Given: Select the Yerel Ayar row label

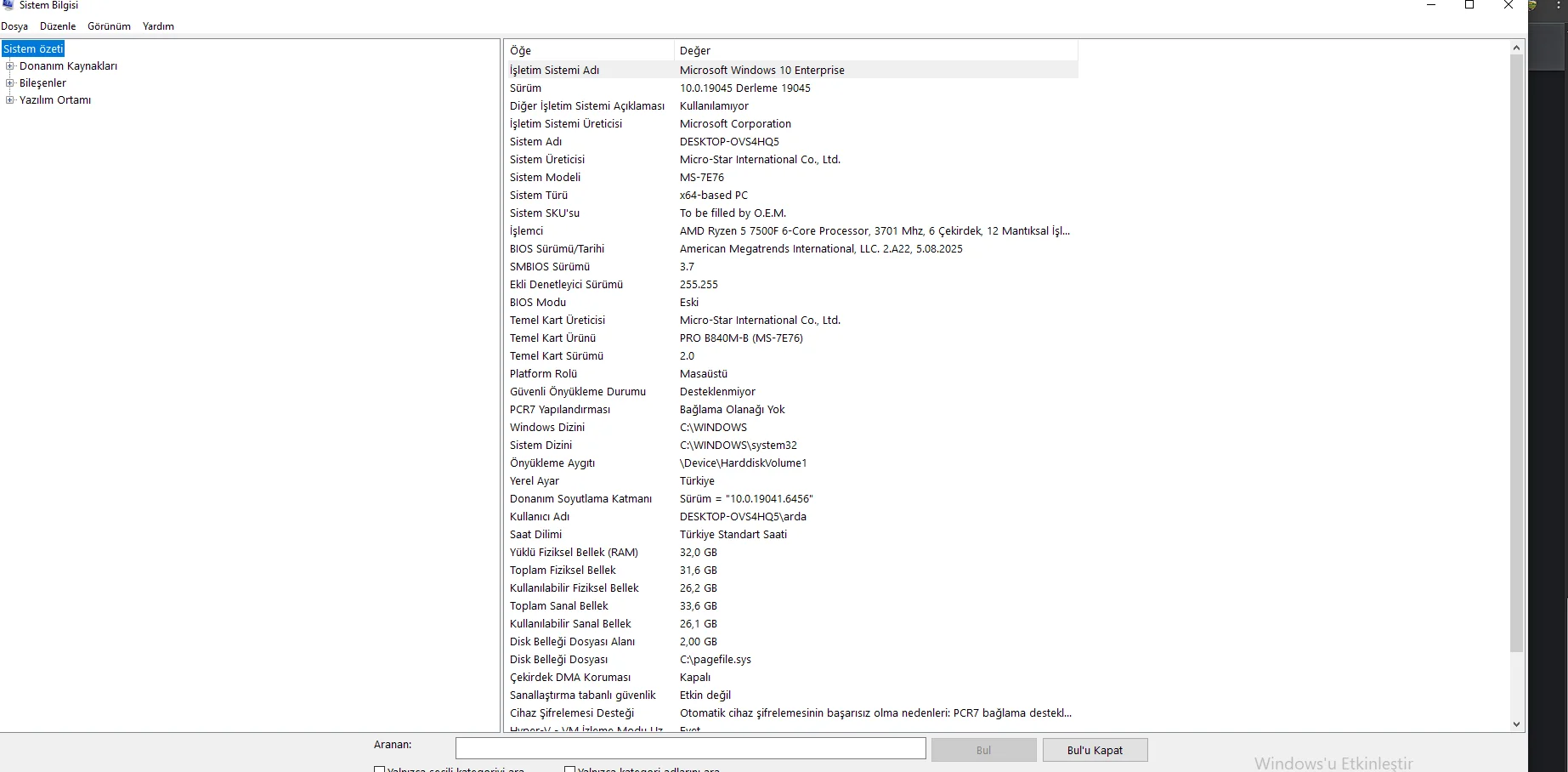Looking at the screenshot, I should click(x=535, y=480).
